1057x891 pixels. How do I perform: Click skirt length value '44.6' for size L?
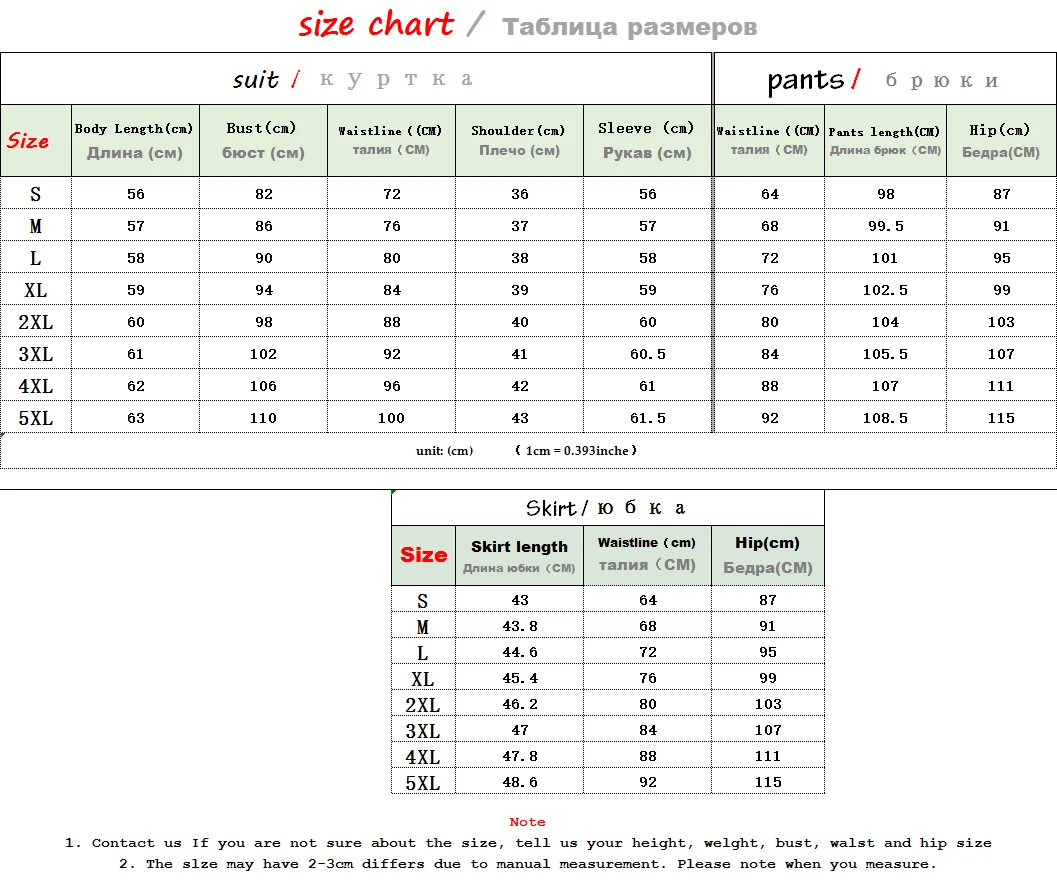pos(520,652)
